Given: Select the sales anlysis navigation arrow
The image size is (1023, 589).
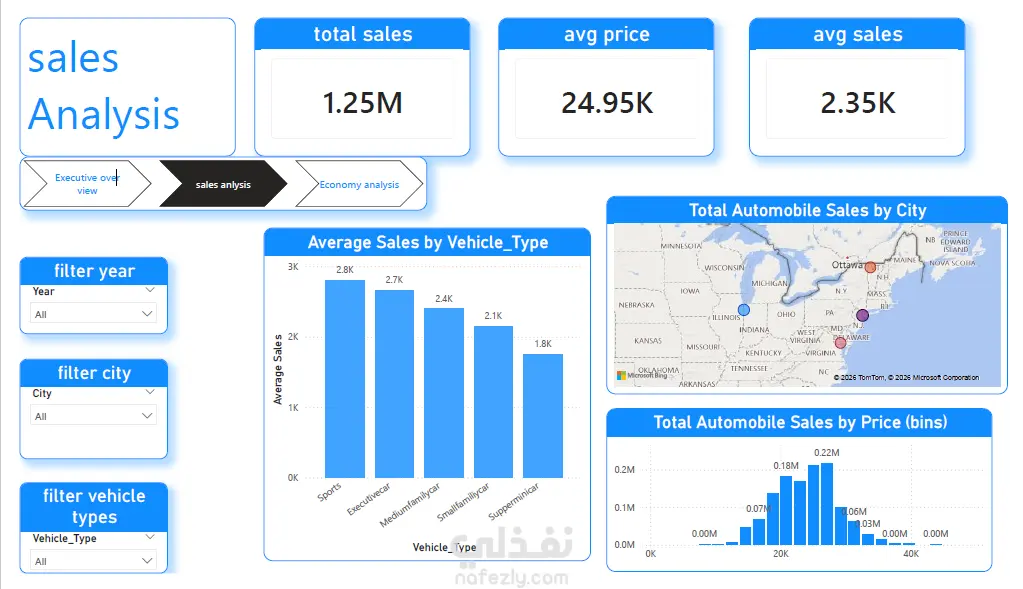Looking at the screenshot, I should point(222,184).
